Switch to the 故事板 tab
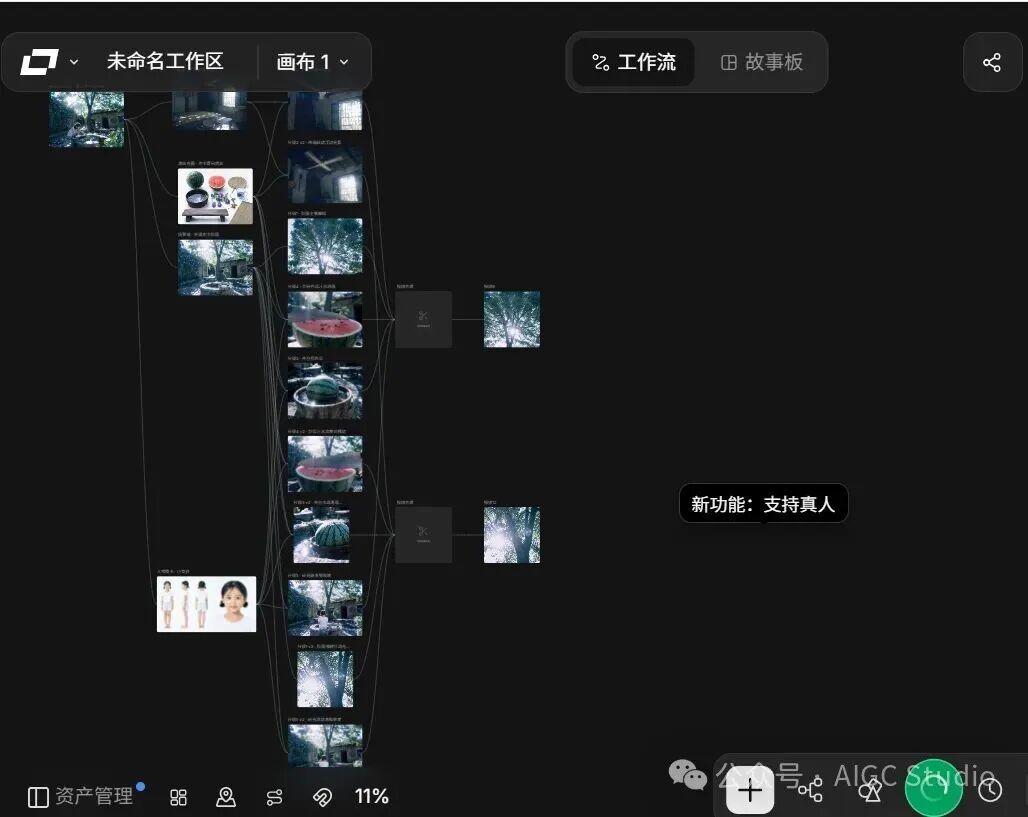This screenshot has height=817, width=1028. [x=761, y=62]
